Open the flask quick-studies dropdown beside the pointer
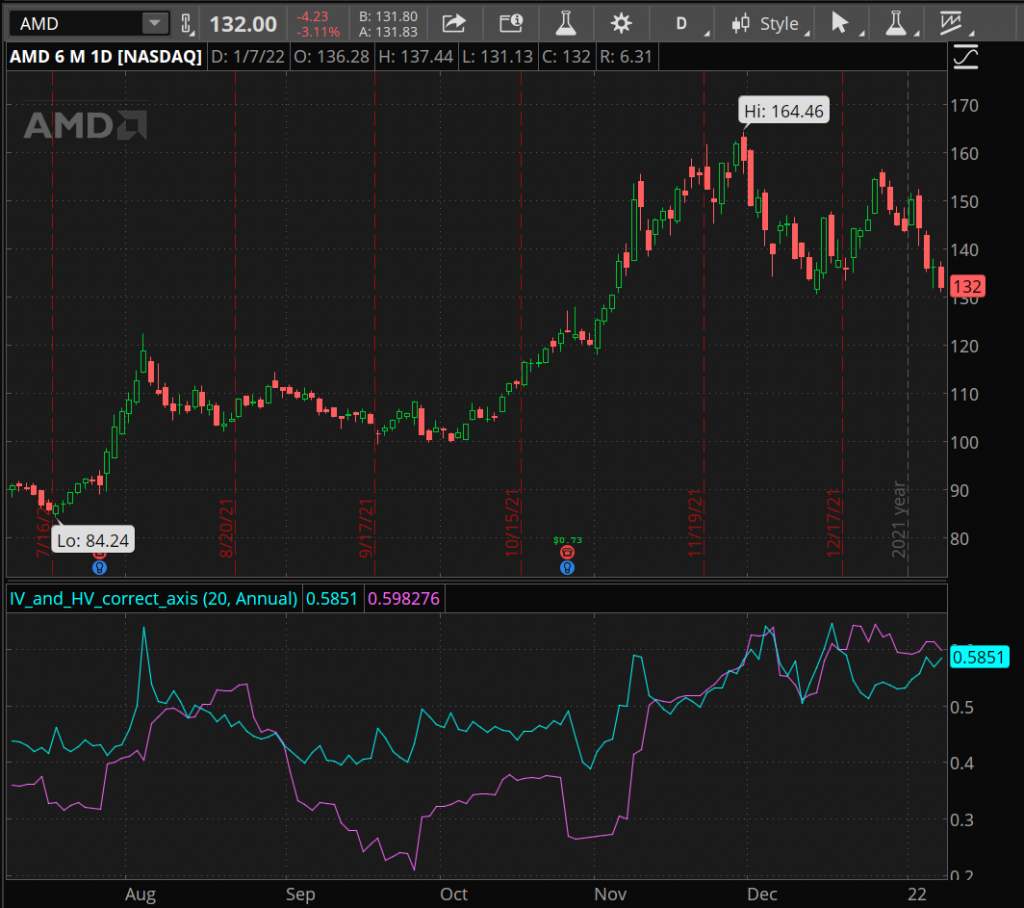1024x908 pixels. pyautogui.click(x=897, y=24)
